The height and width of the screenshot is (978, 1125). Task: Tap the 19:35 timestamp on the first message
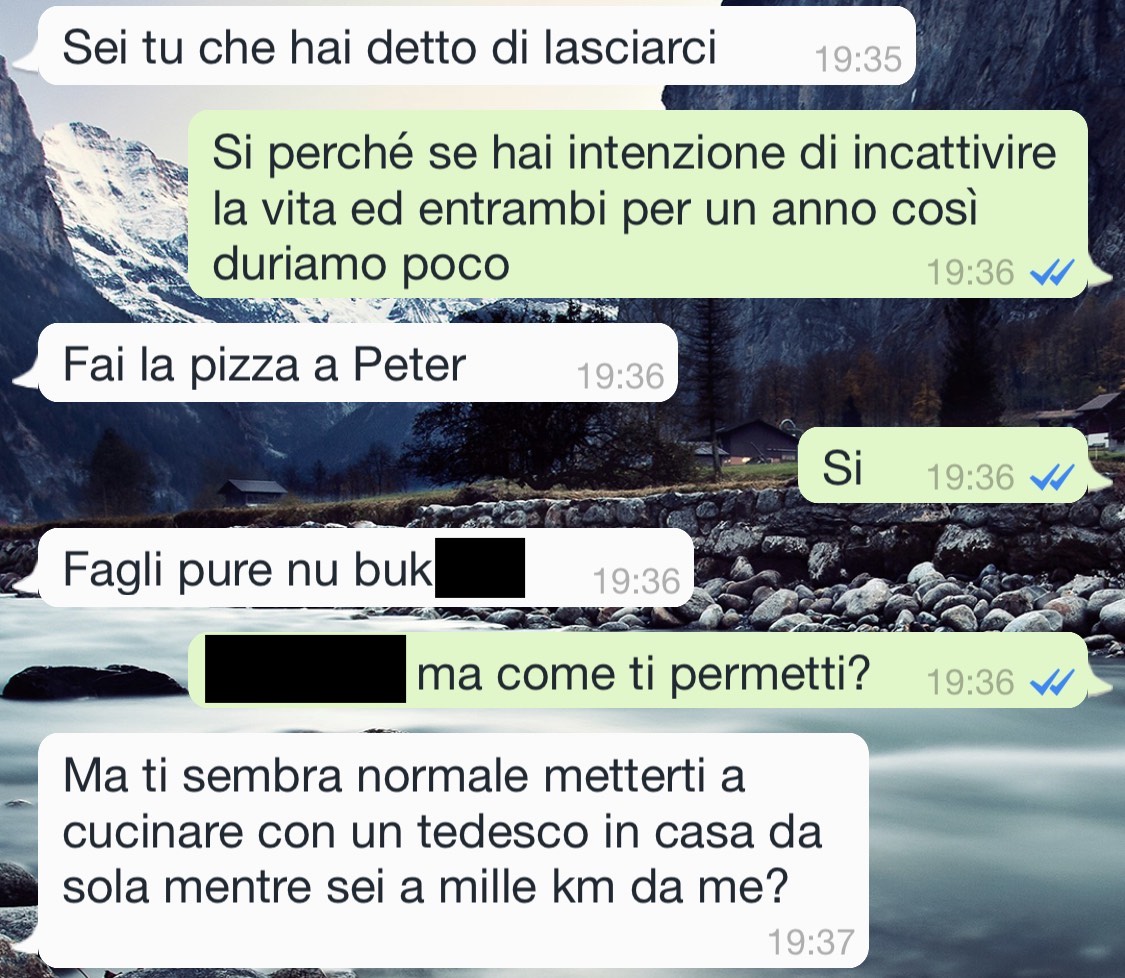pyautogui.click(x=858, y=59)
